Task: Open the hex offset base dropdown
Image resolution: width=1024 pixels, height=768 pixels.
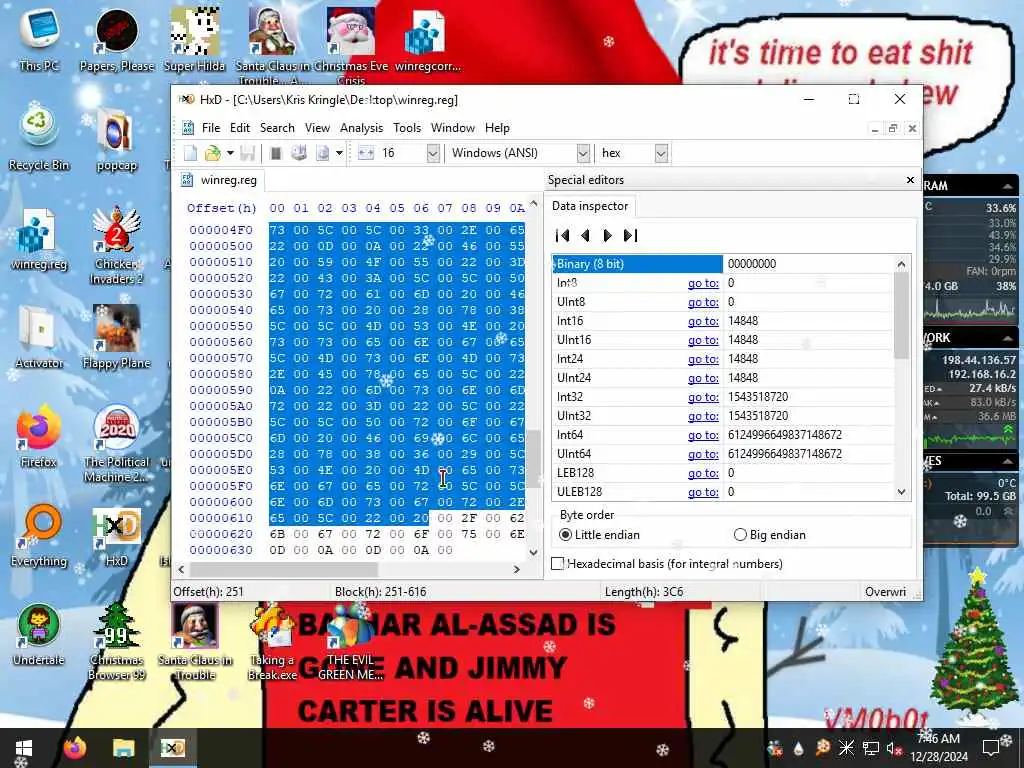Action: [x=661, y=153]
